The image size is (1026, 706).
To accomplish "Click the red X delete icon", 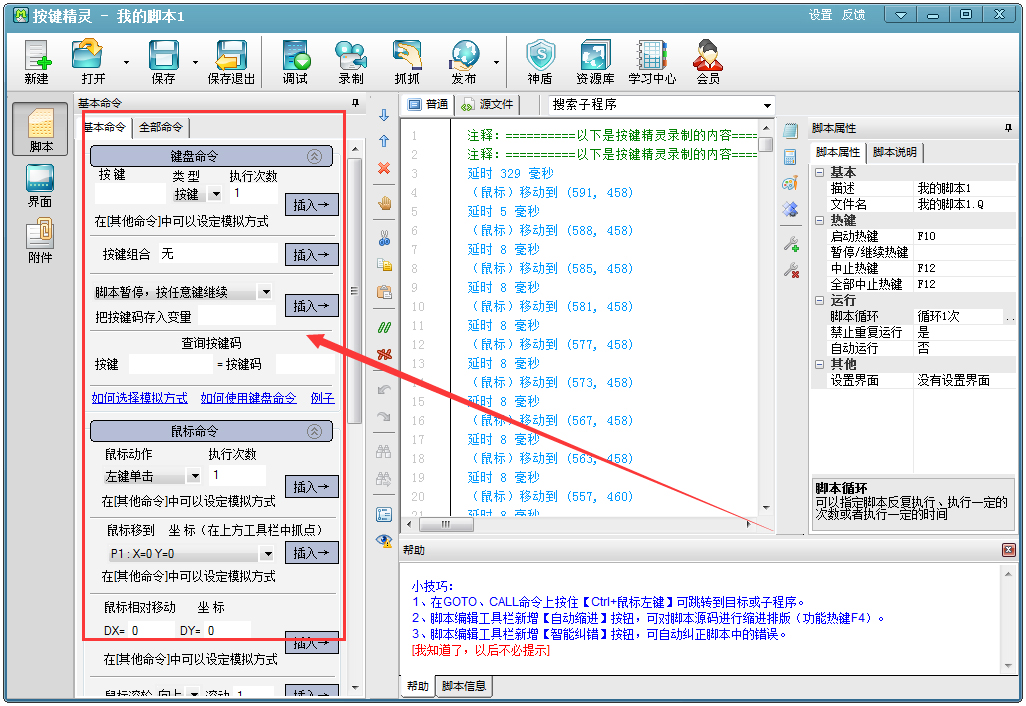I will click(x=384, y=168).
